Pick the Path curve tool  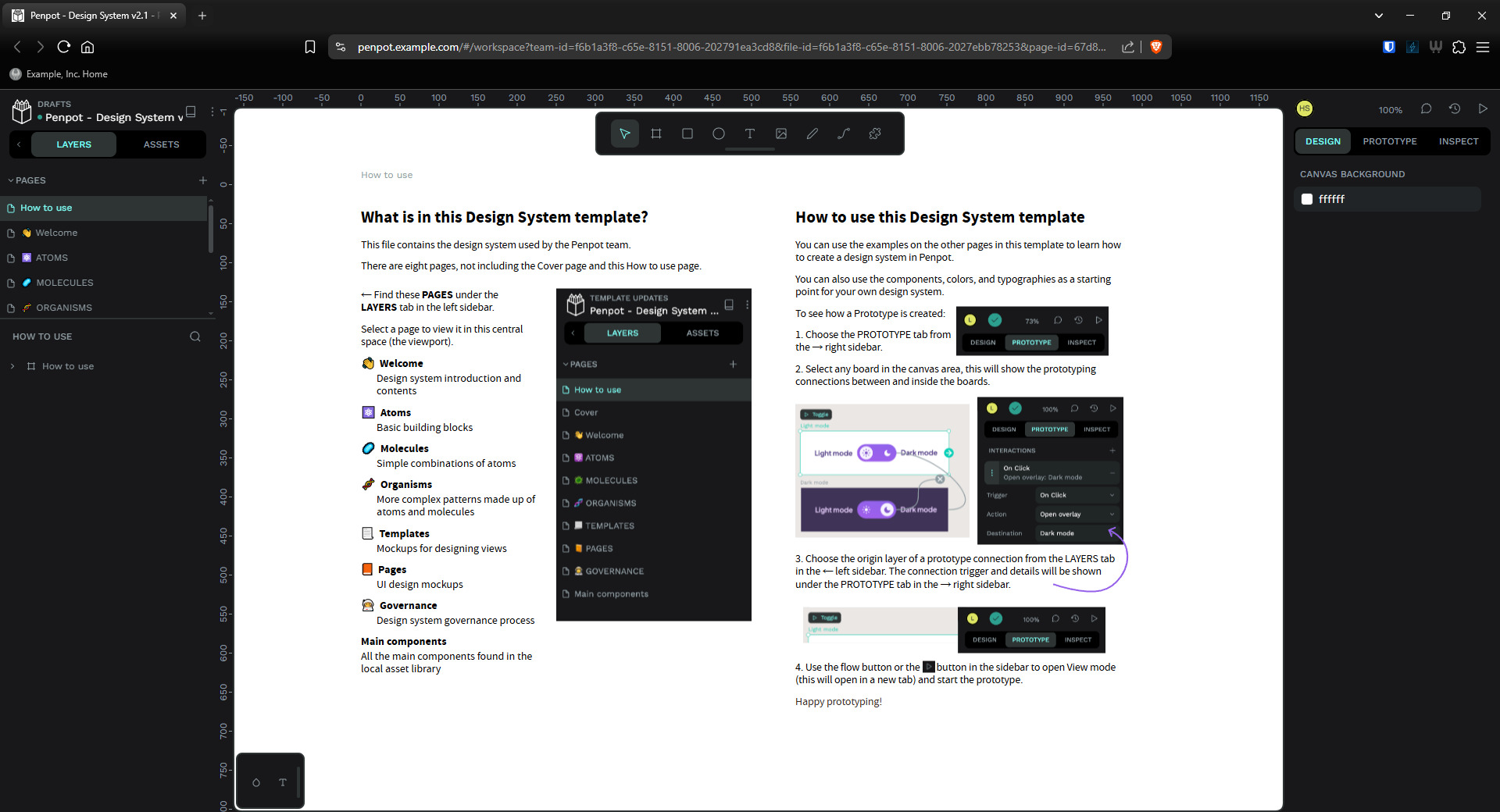pyautogui.click(x=844, y=134)
